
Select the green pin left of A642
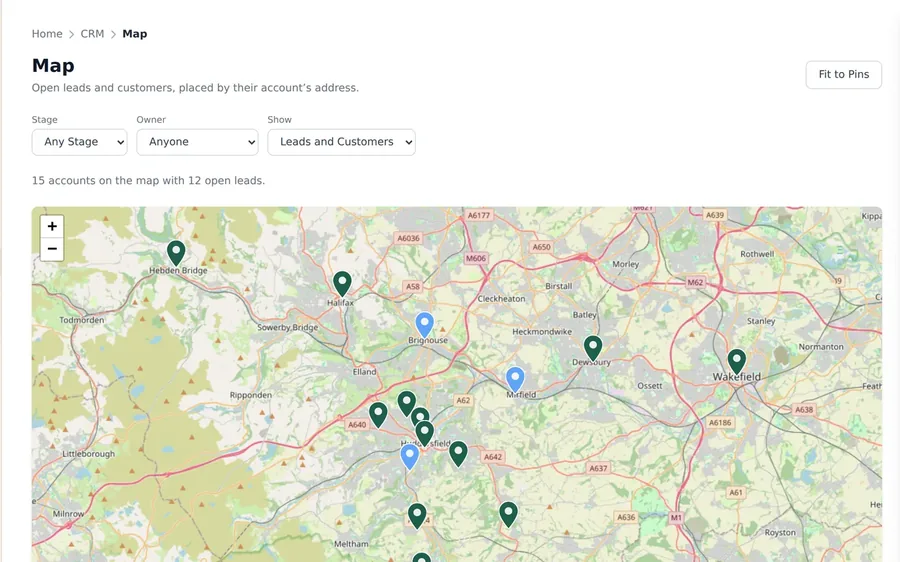click(458, 454)
